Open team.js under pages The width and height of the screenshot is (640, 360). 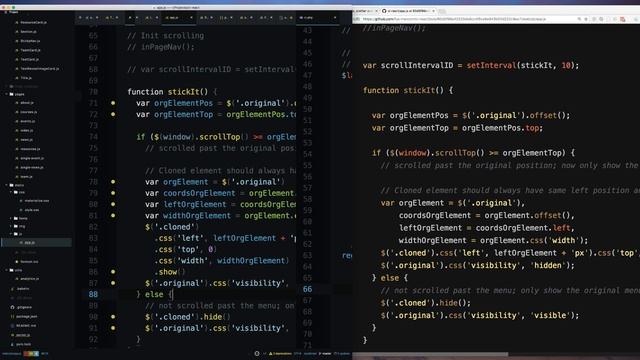click(x=27, y=176)
